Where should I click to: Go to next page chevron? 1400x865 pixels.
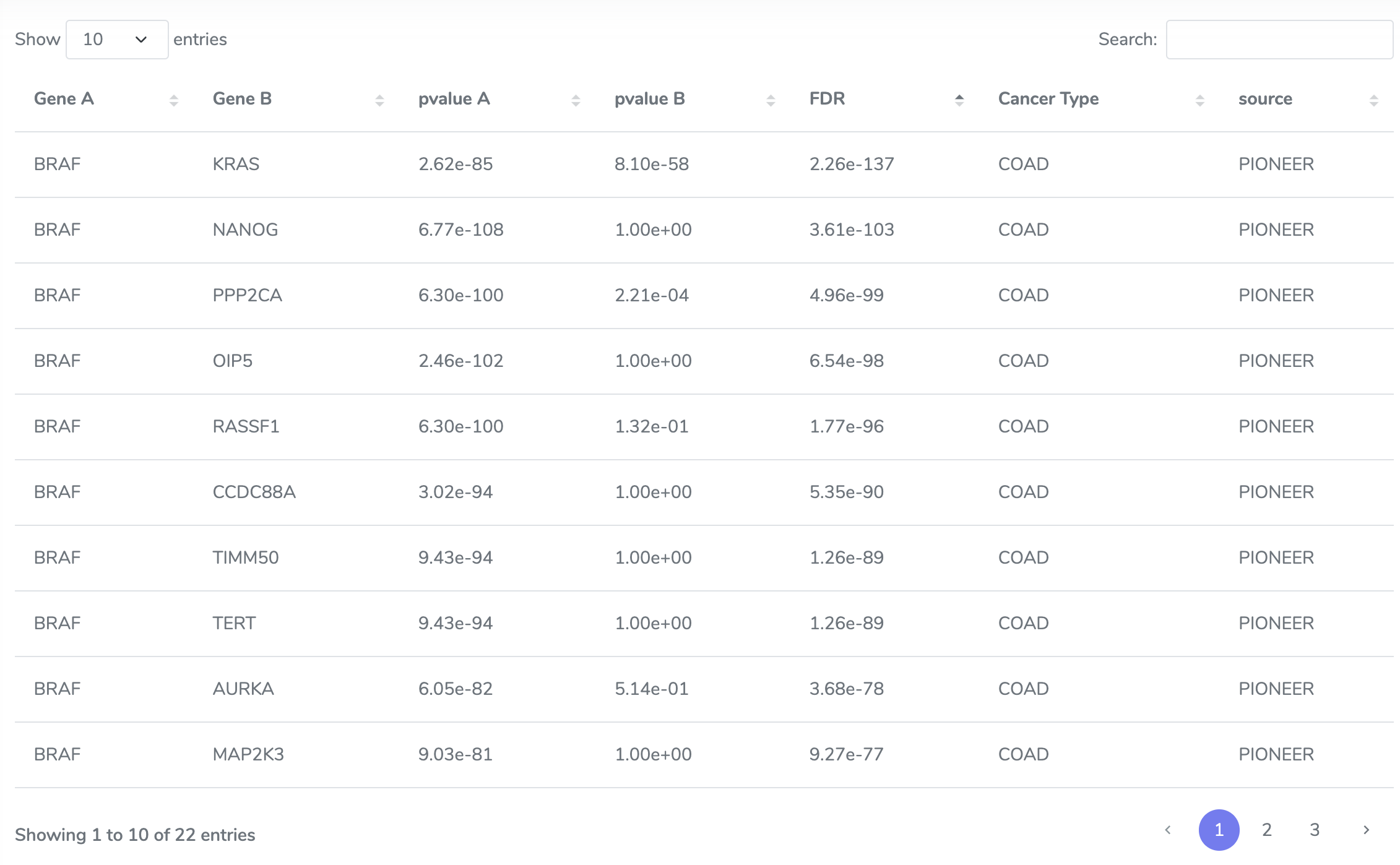coord(1366,830)
